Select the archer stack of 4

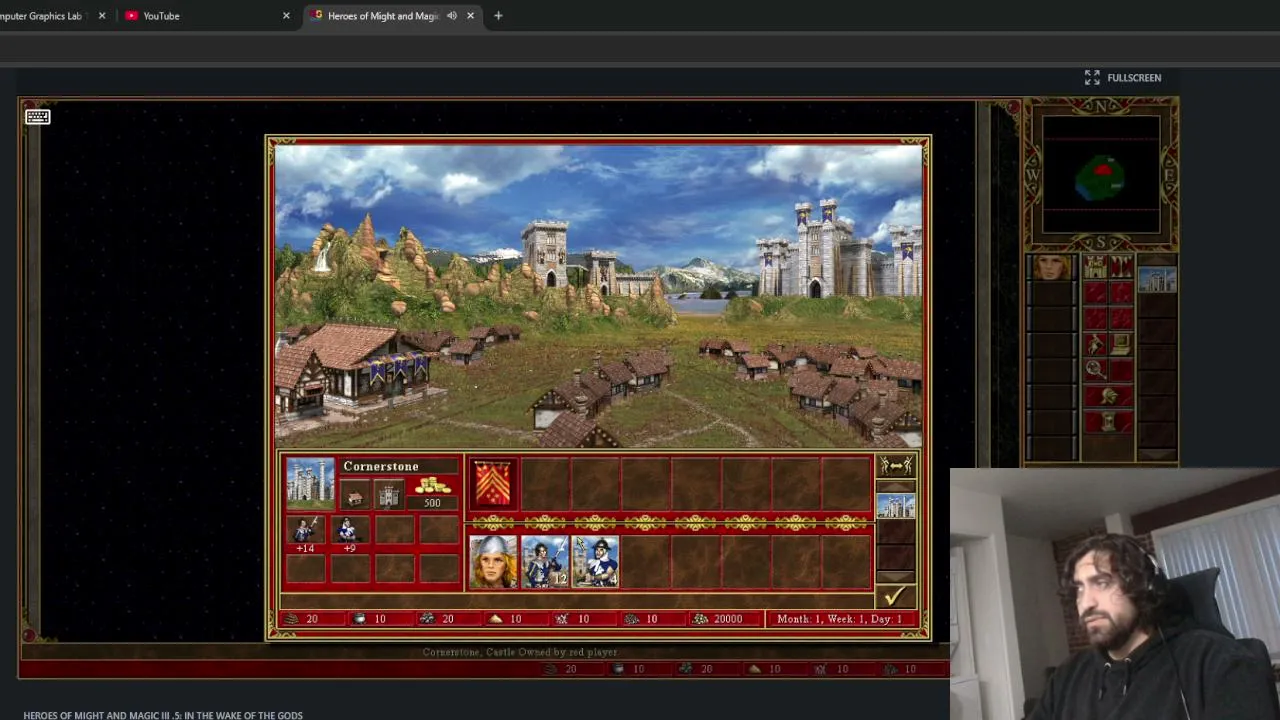595,561
